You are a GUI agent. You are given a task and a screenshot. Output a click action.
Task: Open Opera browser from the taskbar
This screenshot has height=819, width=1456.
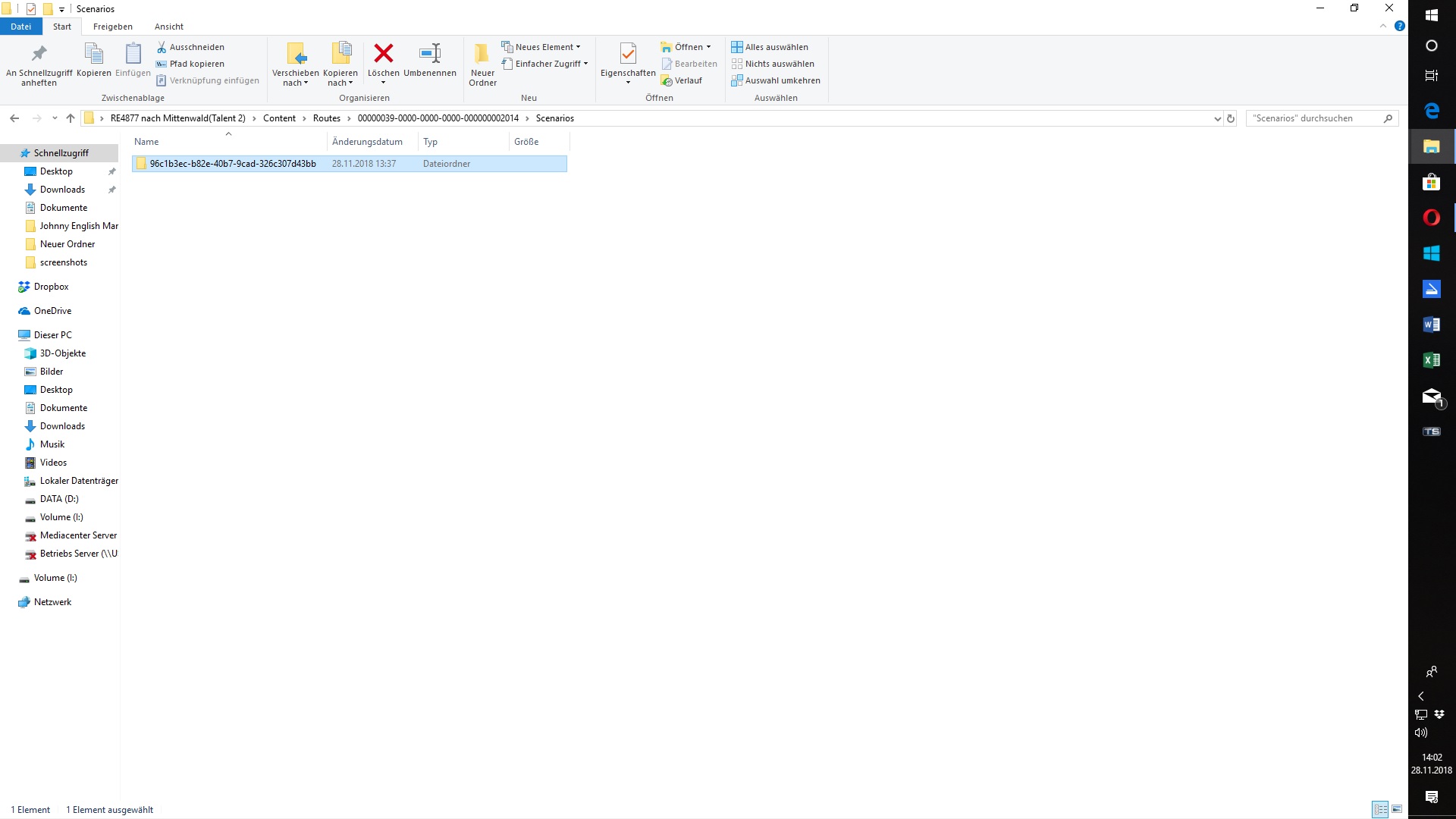point(1431,218)
